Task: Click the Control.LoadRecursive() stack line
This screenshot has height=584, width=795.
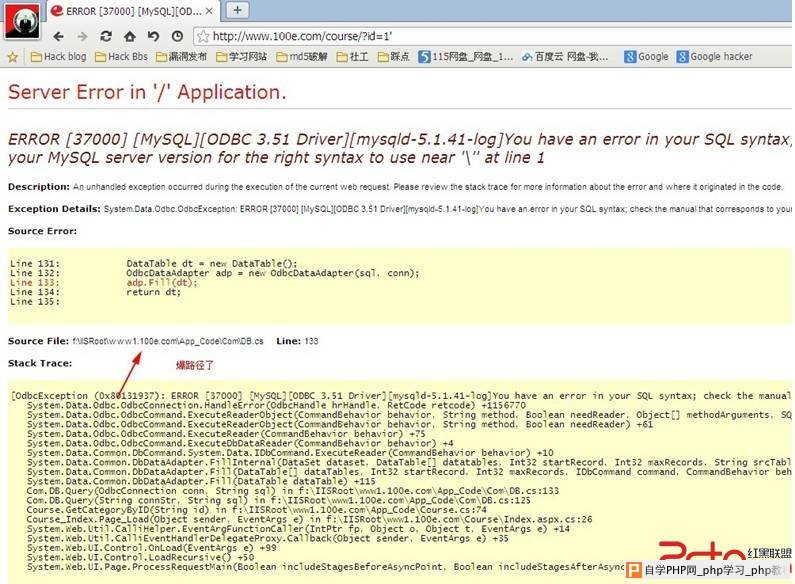Action: [140, 558]
